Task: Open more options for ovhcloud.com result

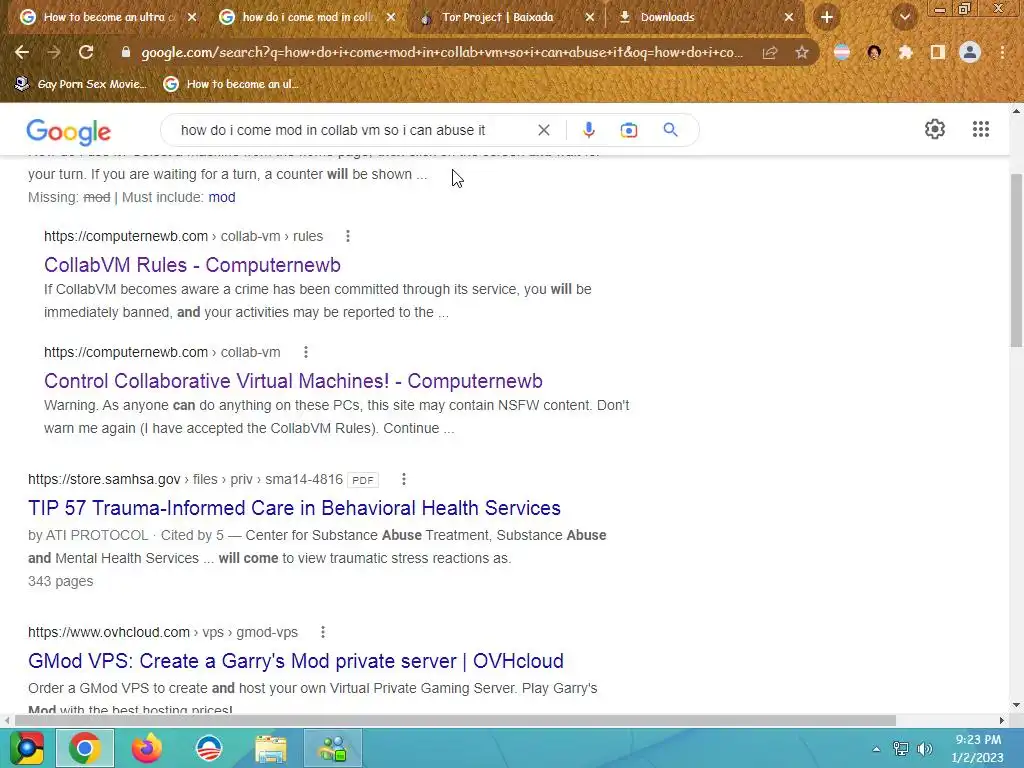Action: (323, 632)
